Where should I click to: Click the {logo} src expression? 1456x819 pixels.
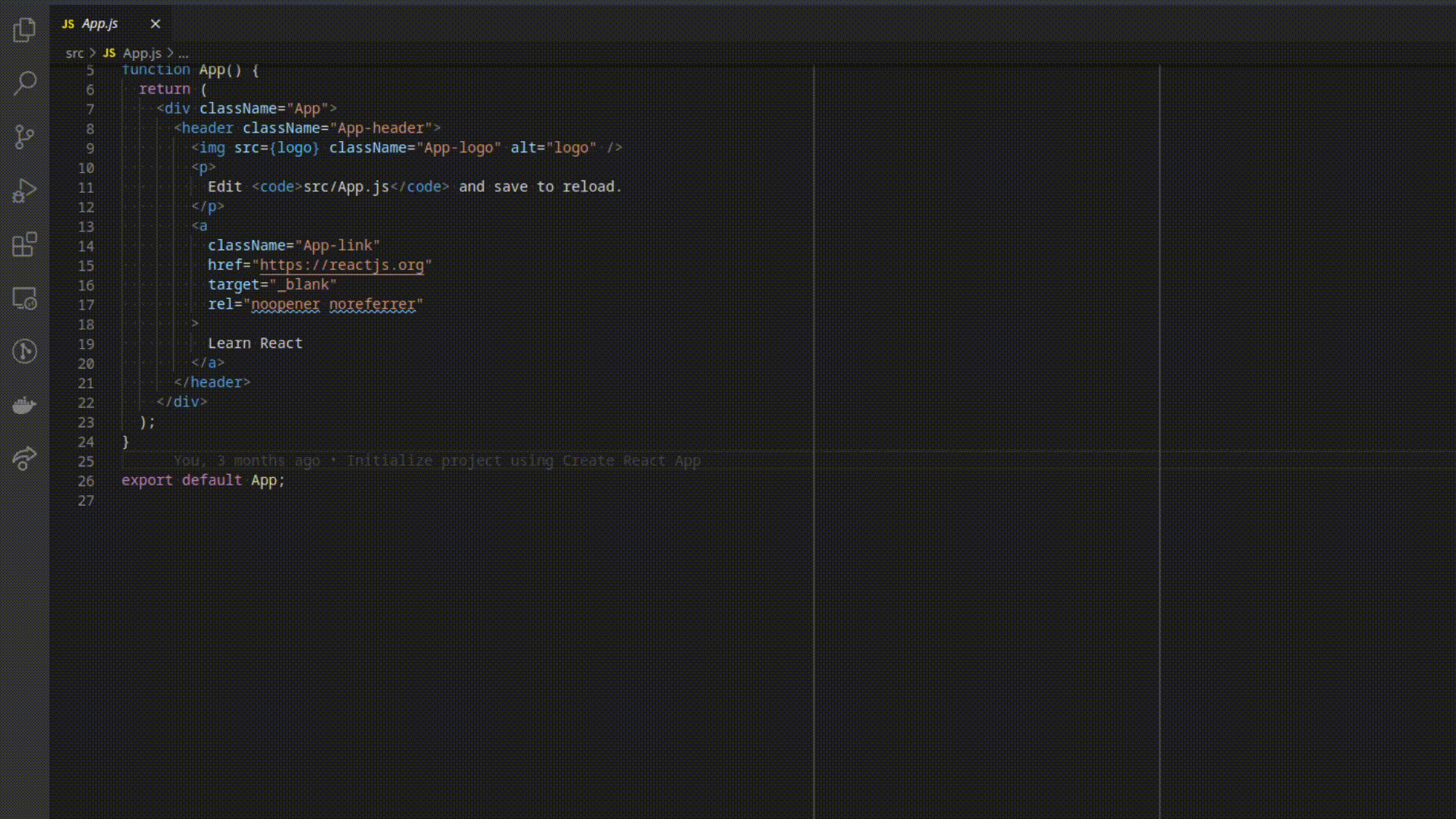(293, 148)
